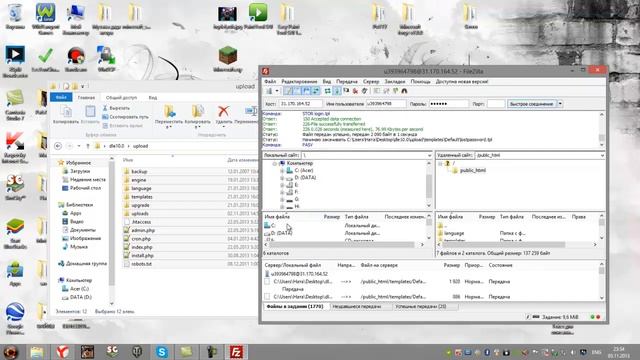Click Права column header in remote list
640x360 pixels.
click(x=578, y=217)
